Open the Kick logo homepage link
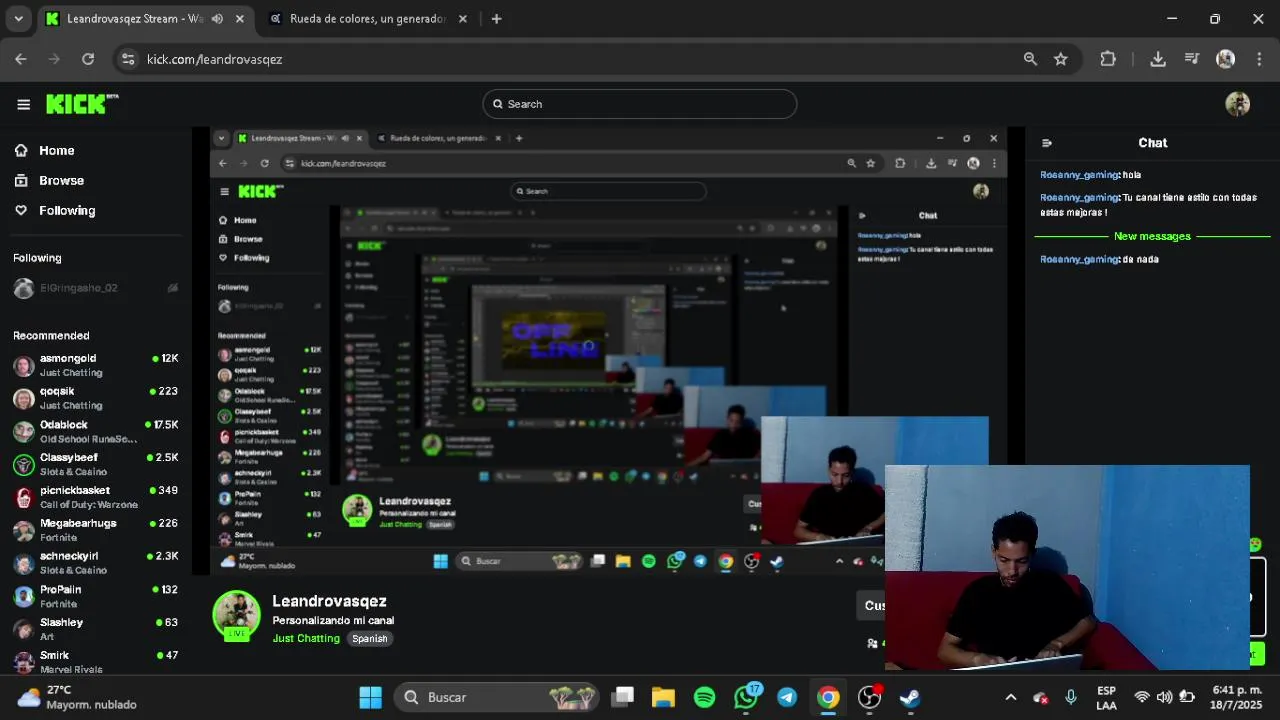The image size is (1280, 720). (82, 104)
